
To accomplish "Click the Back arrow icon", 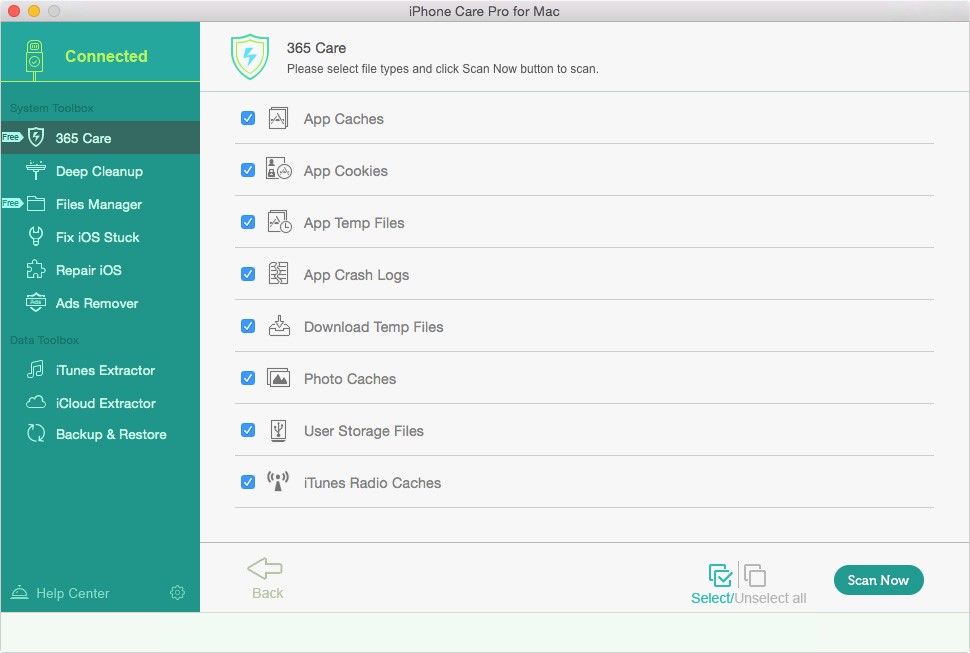I will (x=265, y=568).
